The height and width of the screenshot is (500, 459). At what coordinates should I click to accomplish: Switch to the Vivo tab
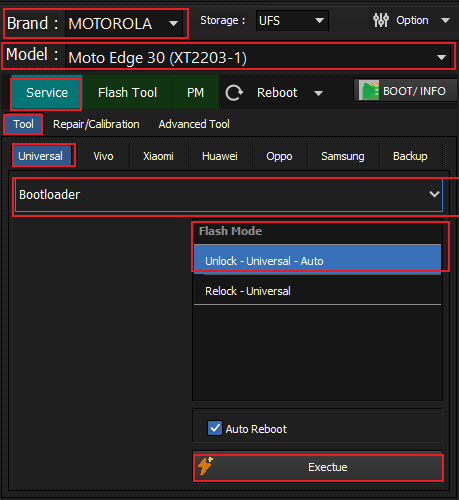pyautogui.click(x=103, y=156)
